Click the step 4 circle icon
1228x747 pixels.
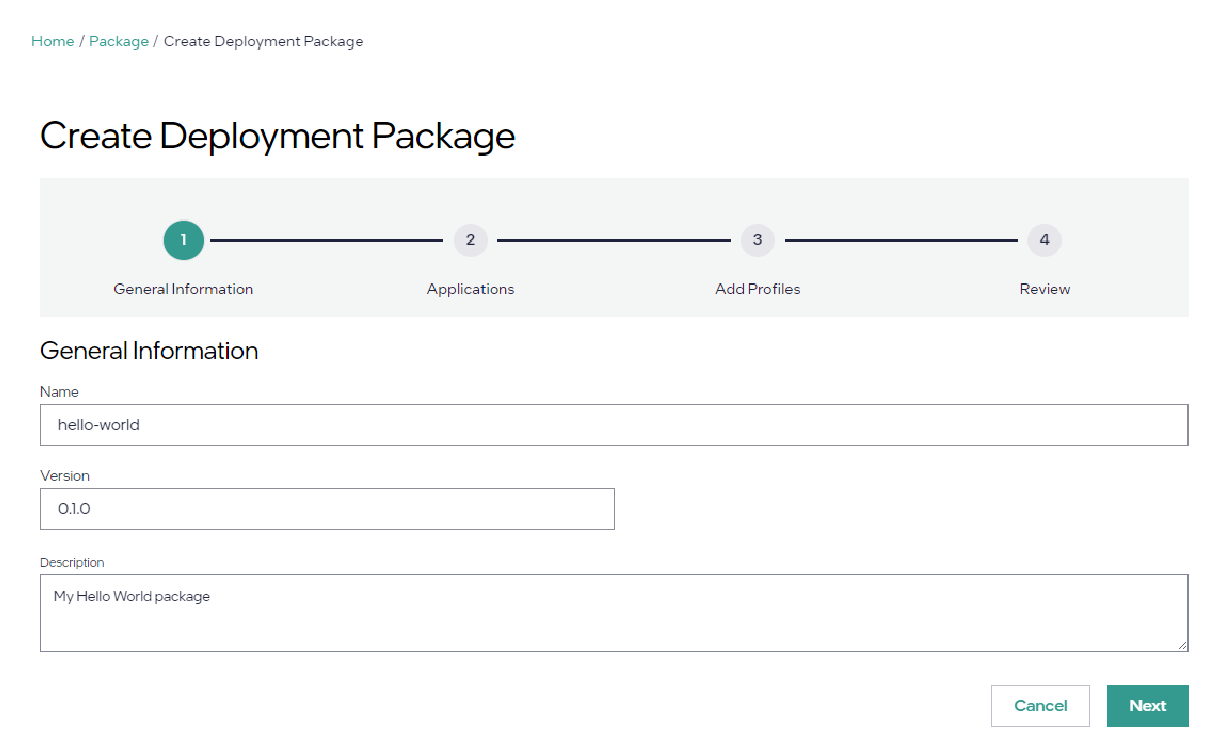1044,240
